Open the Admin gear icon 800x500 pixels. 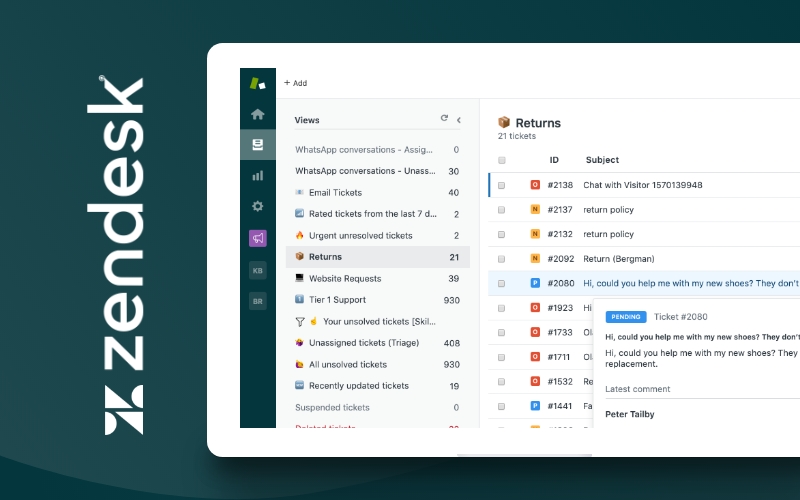click(258, 206)
